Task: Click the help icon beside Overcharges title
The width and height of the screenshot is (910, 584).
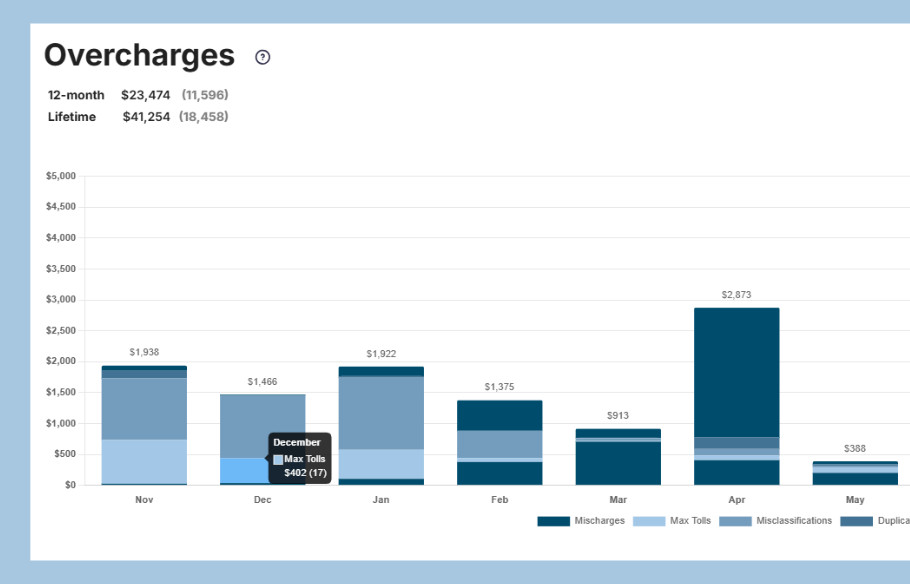Action: [x=263, y=57]
